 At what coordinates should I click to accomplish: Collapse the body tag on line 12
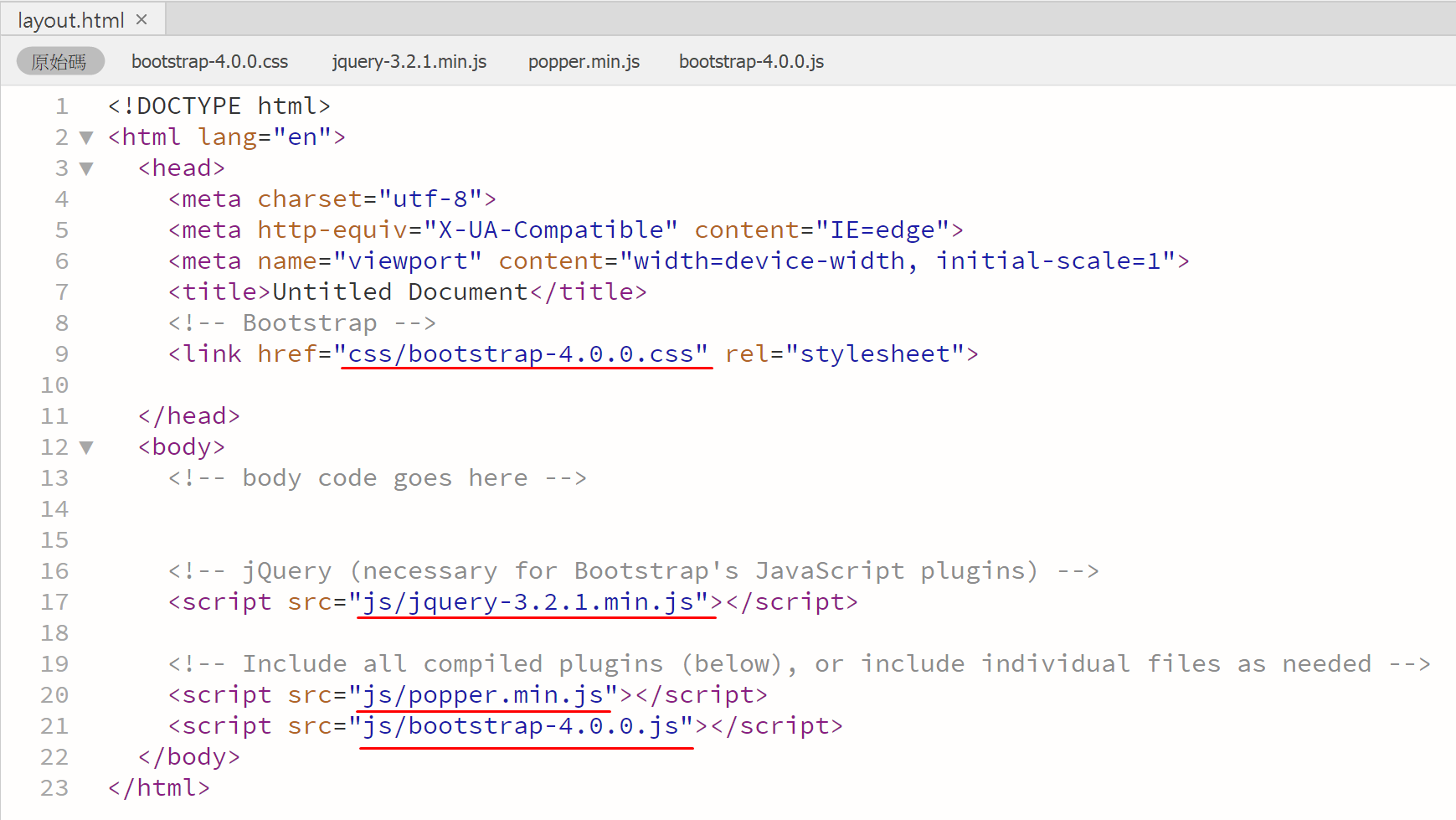[x=86, y=447]
